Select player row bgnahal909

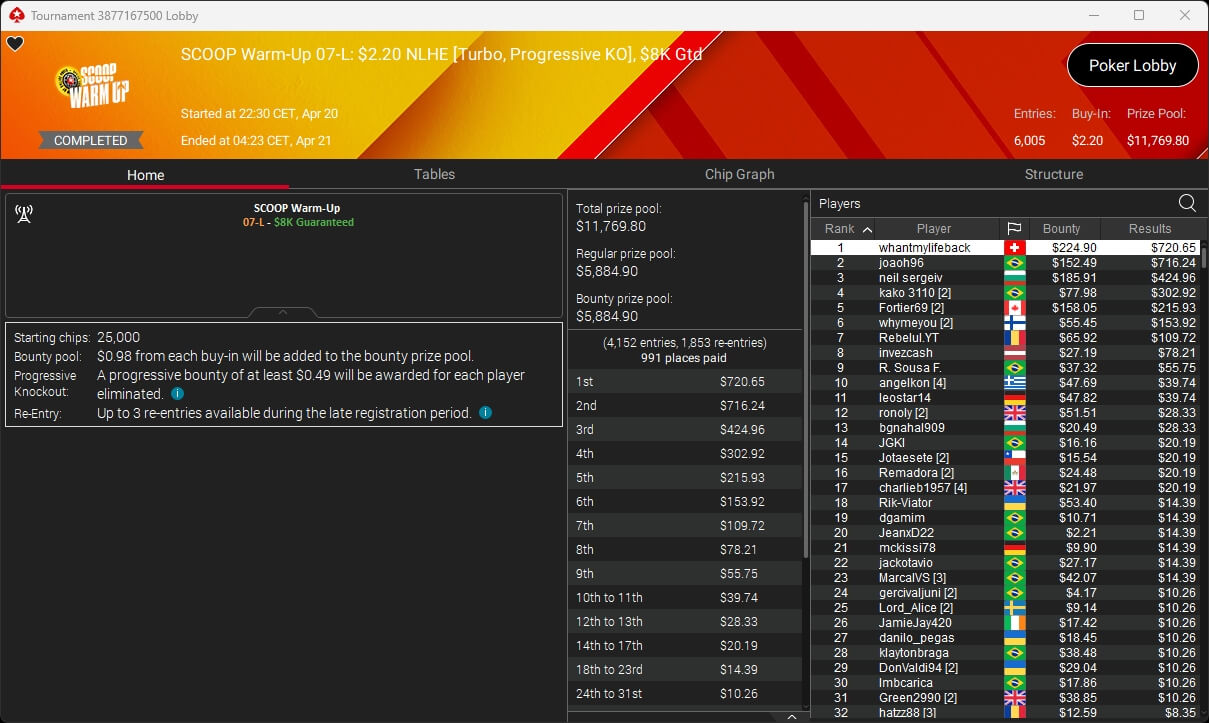1005,428
